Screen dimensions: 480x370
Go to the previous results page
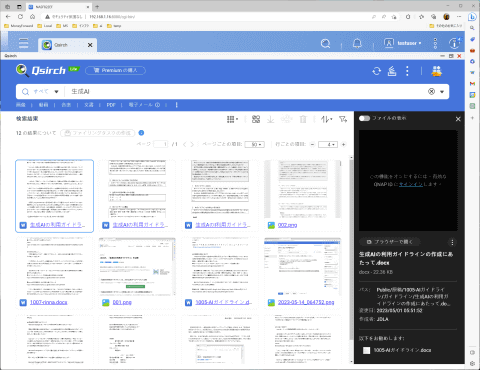point(184,144)
